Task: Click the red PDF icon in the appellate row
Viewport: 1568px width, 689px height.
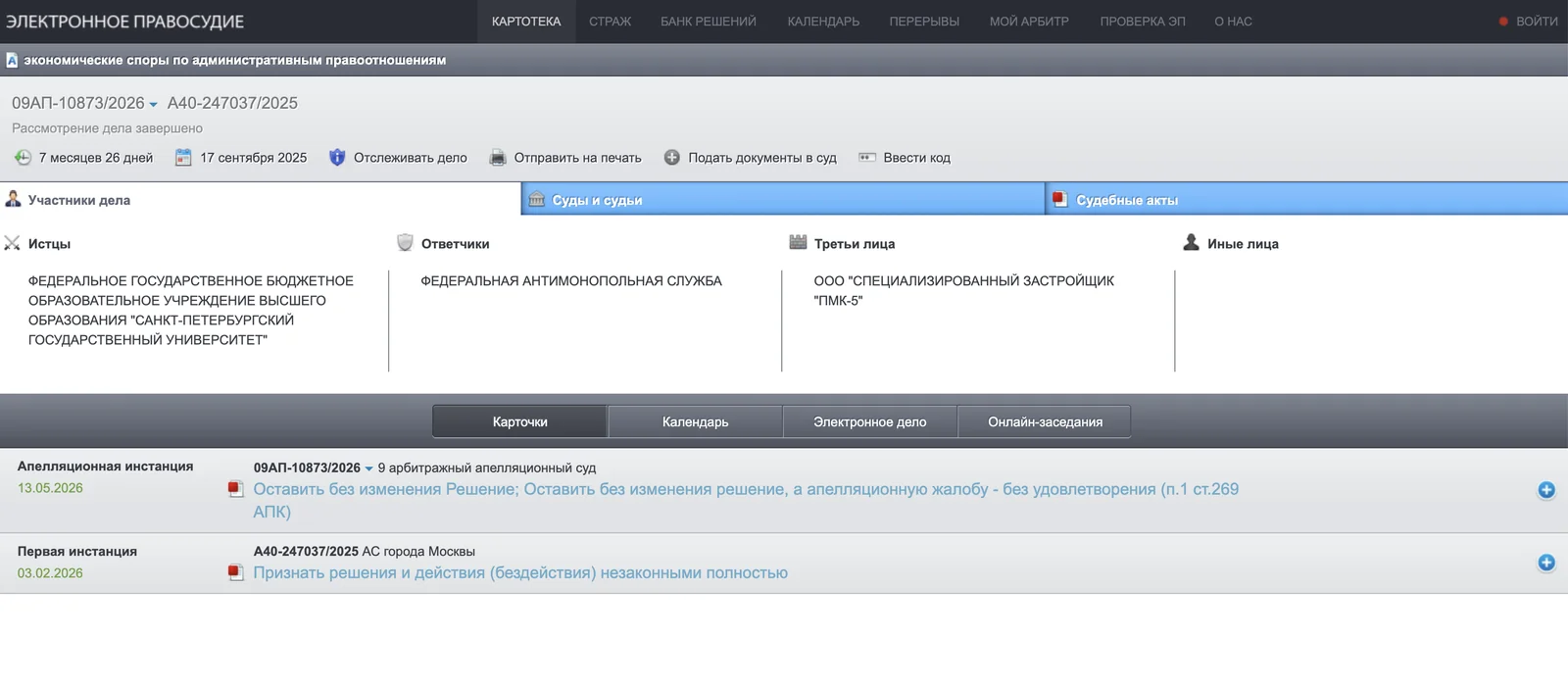Action: coord(235,489)
